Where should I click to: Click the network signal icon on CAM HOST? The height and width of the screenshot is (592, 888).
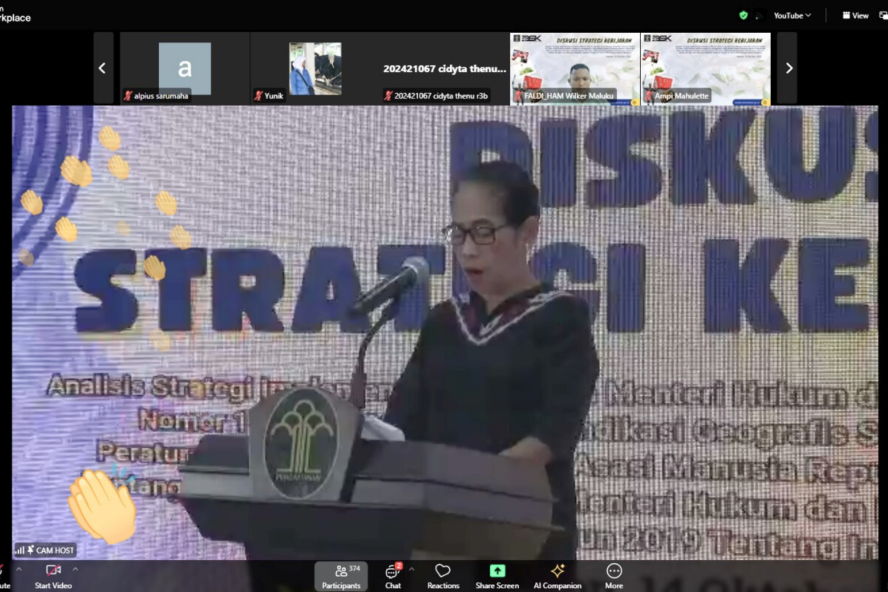20,550
